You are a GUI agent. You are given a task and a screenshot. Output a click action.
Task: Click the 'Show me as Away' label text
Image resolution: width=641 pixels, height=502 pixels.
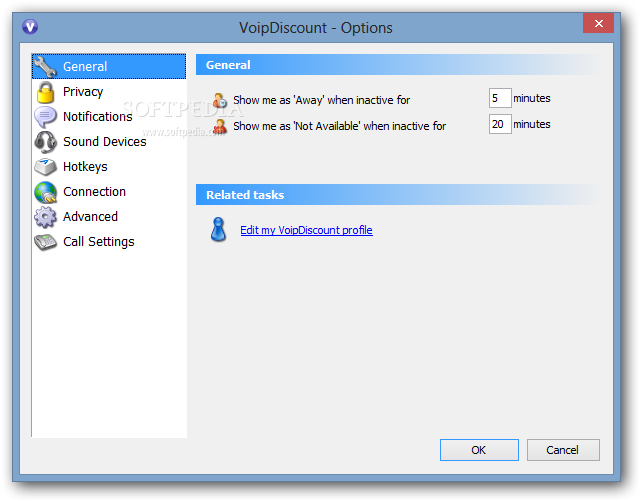tap(321, 100)
